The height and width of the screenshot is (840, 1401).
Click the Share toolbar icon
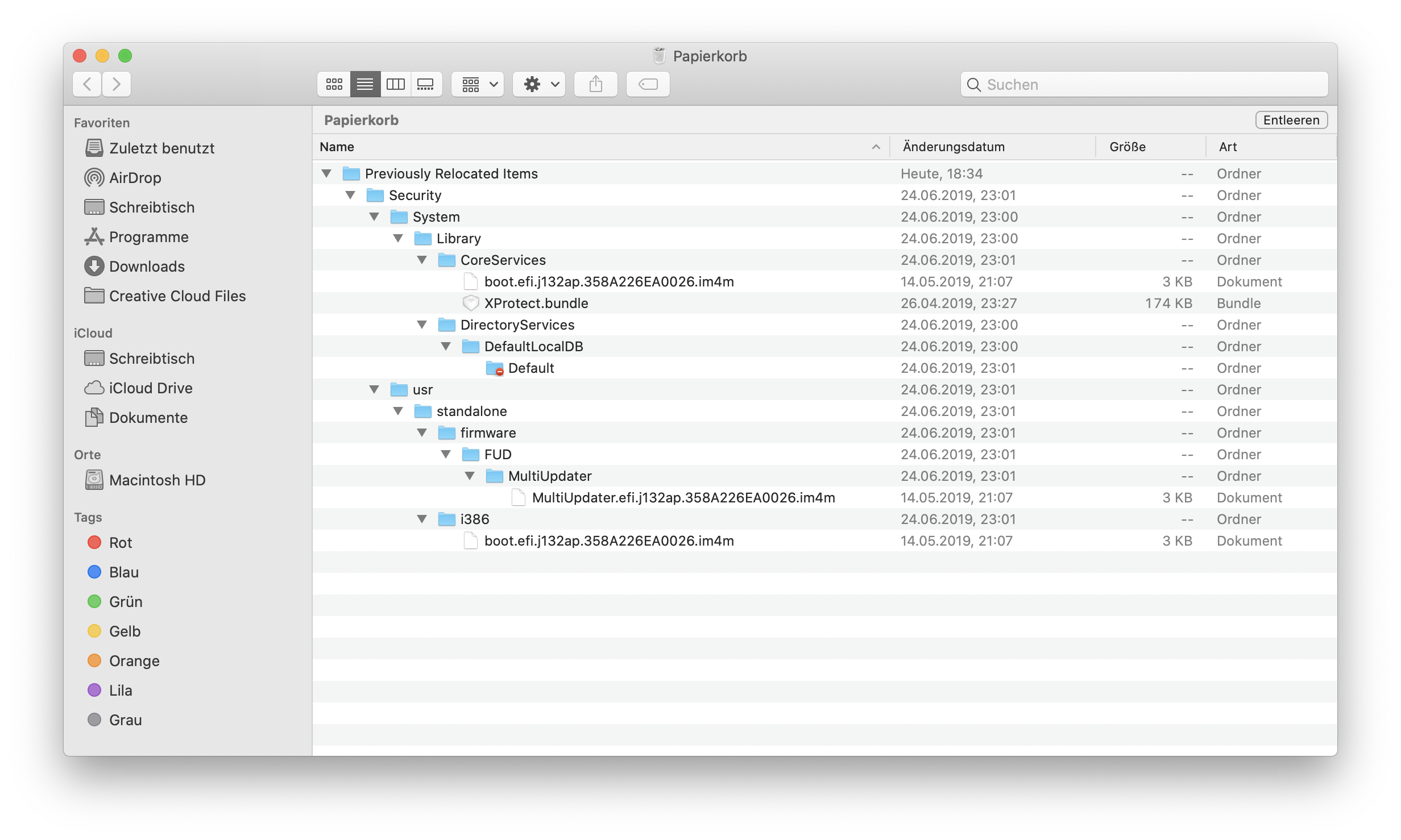(595, 85)
